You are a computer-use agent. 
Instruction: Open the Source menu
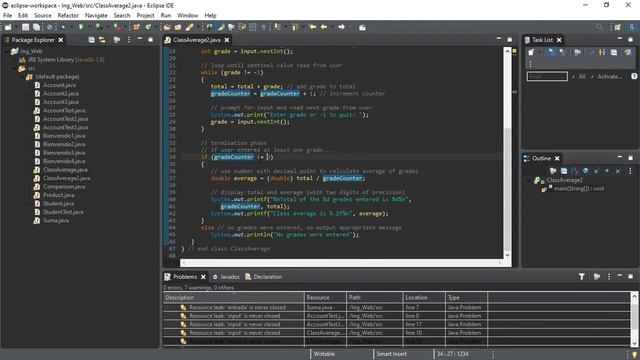click(43, 16)
